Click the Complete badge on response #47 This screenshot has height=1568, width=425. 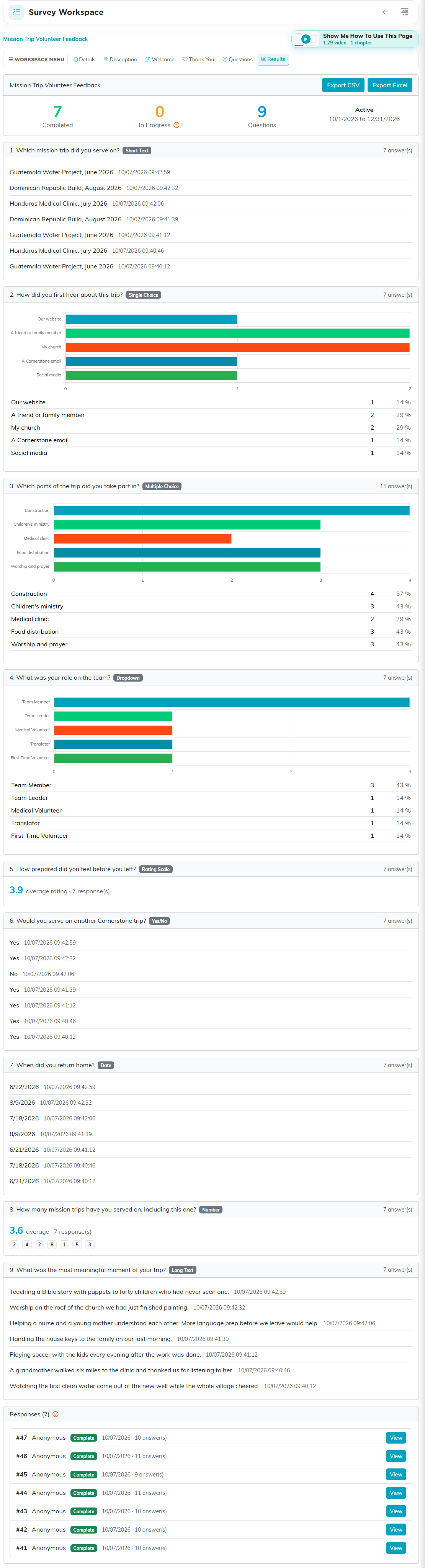click(x=83, y=1438)
